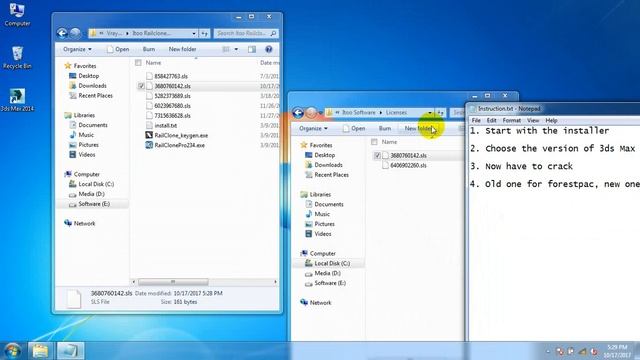
Task: Select 5282373689.sls file
Action: click(168, 96)
